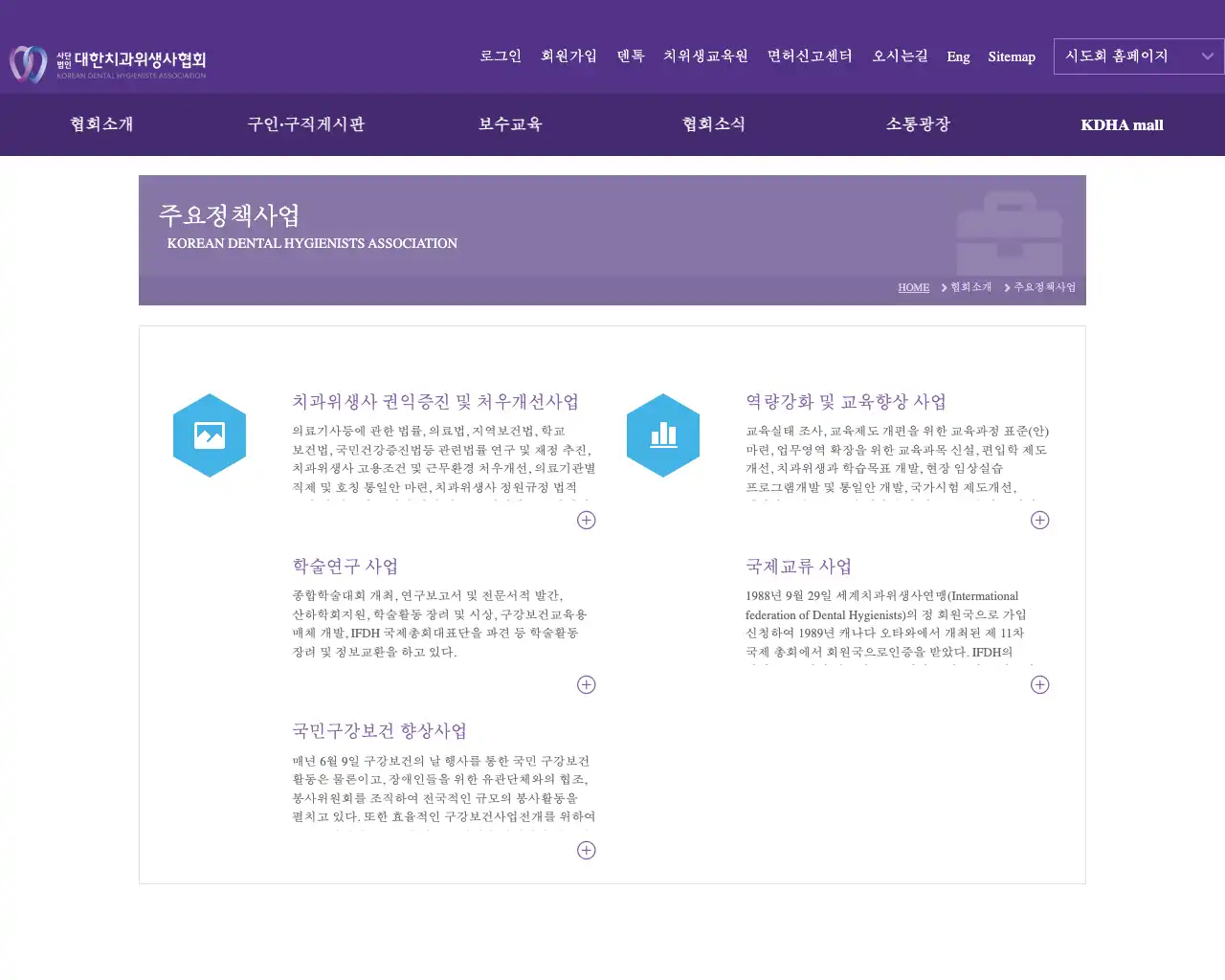Open the 보수교육 menu

click(x=509, y=124)
